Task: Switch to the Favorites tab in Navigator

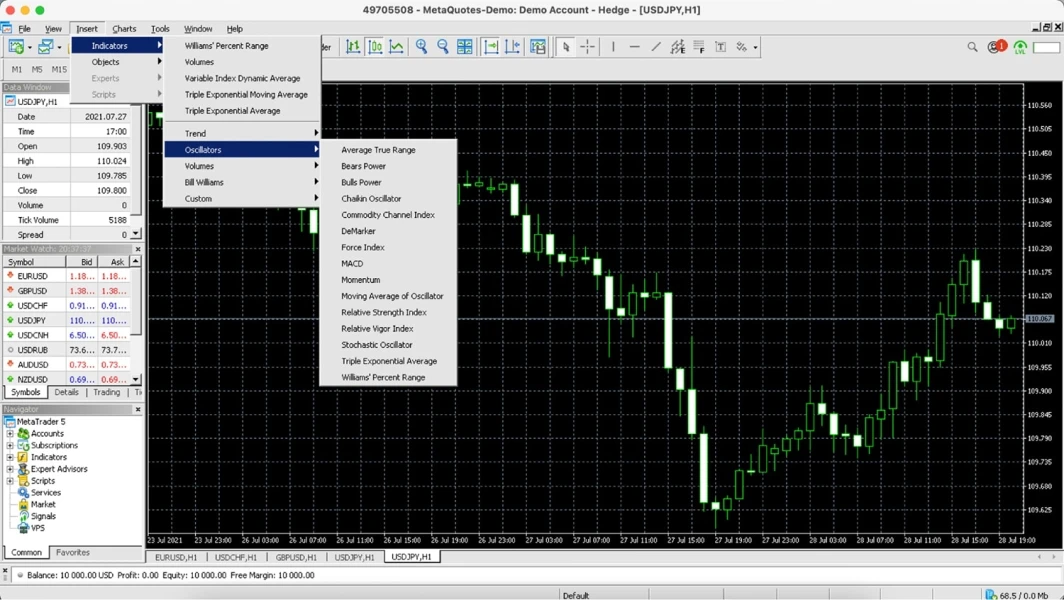Action: click(x=72, y=552)
